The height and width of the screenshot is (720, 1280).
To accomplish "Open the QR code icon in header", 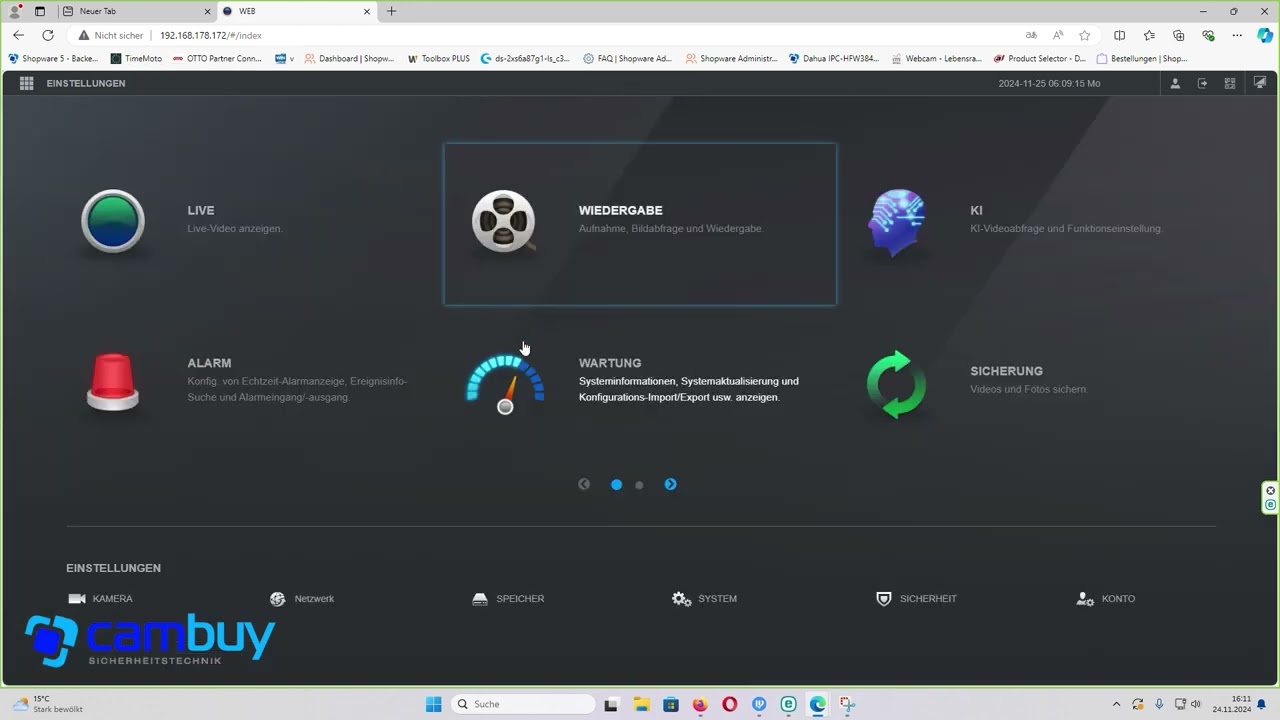I will 1230,83.
